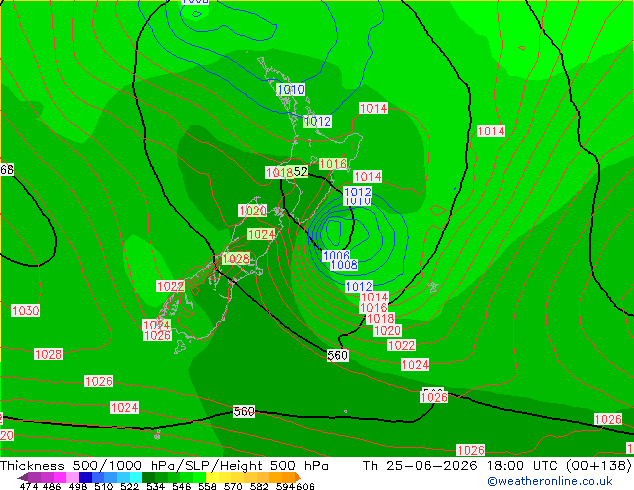The width and height of the screenshot is (634, 490).
Task: Click legend value 606
Action: click(x=304, y=486)
